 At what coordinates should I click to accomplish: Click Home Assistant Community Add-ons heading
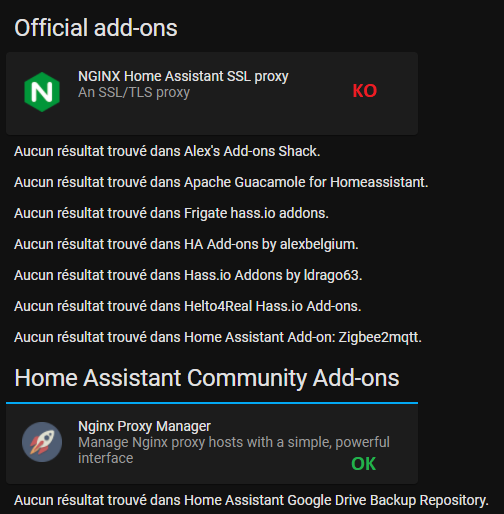207,378
